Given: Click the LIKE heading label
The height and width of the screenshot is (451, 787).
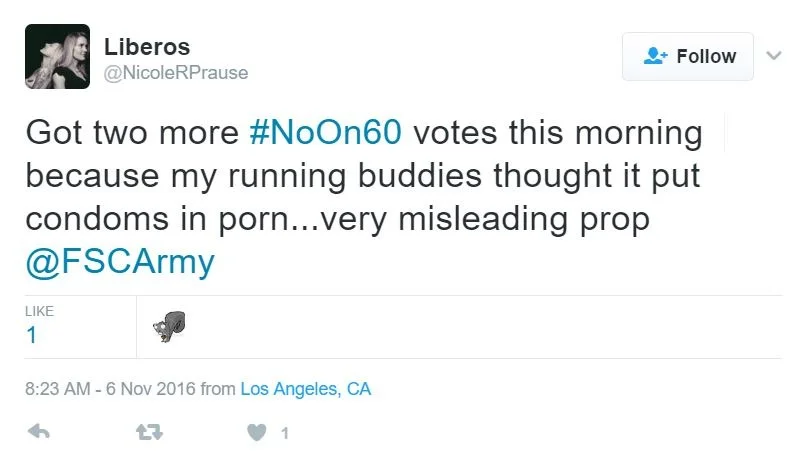Looking at the screenshot, I should [39, 312].
